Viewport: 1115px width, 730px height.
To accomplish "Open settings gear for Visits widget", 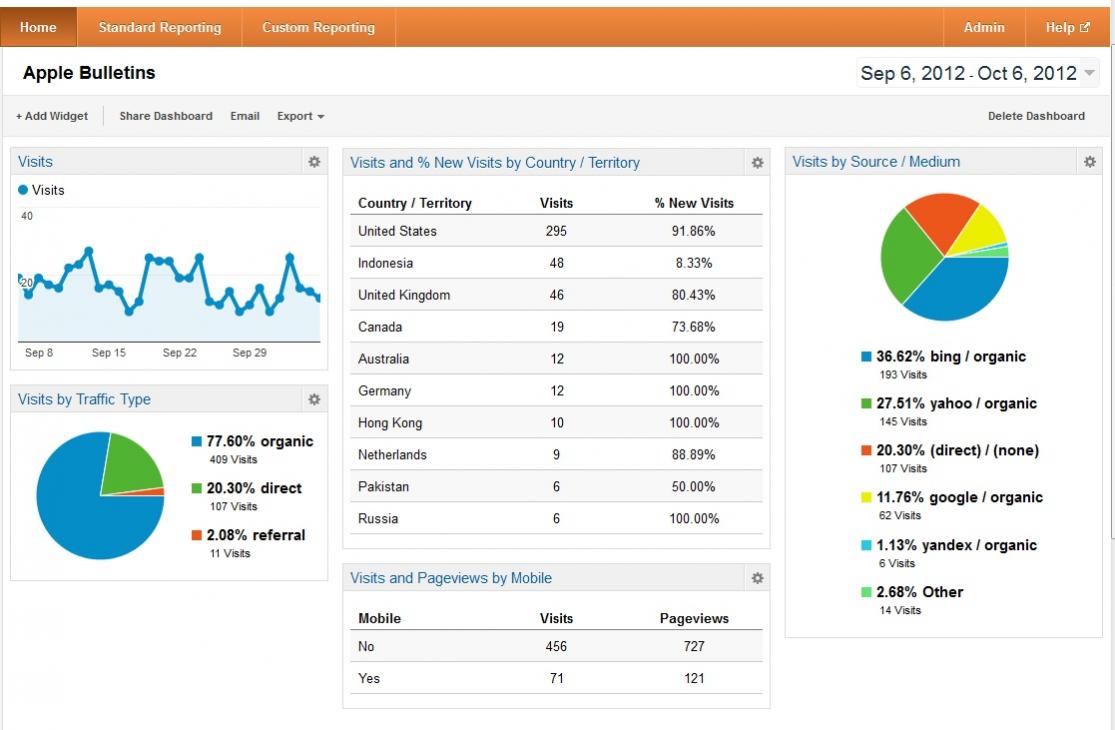I will [314, 162].
